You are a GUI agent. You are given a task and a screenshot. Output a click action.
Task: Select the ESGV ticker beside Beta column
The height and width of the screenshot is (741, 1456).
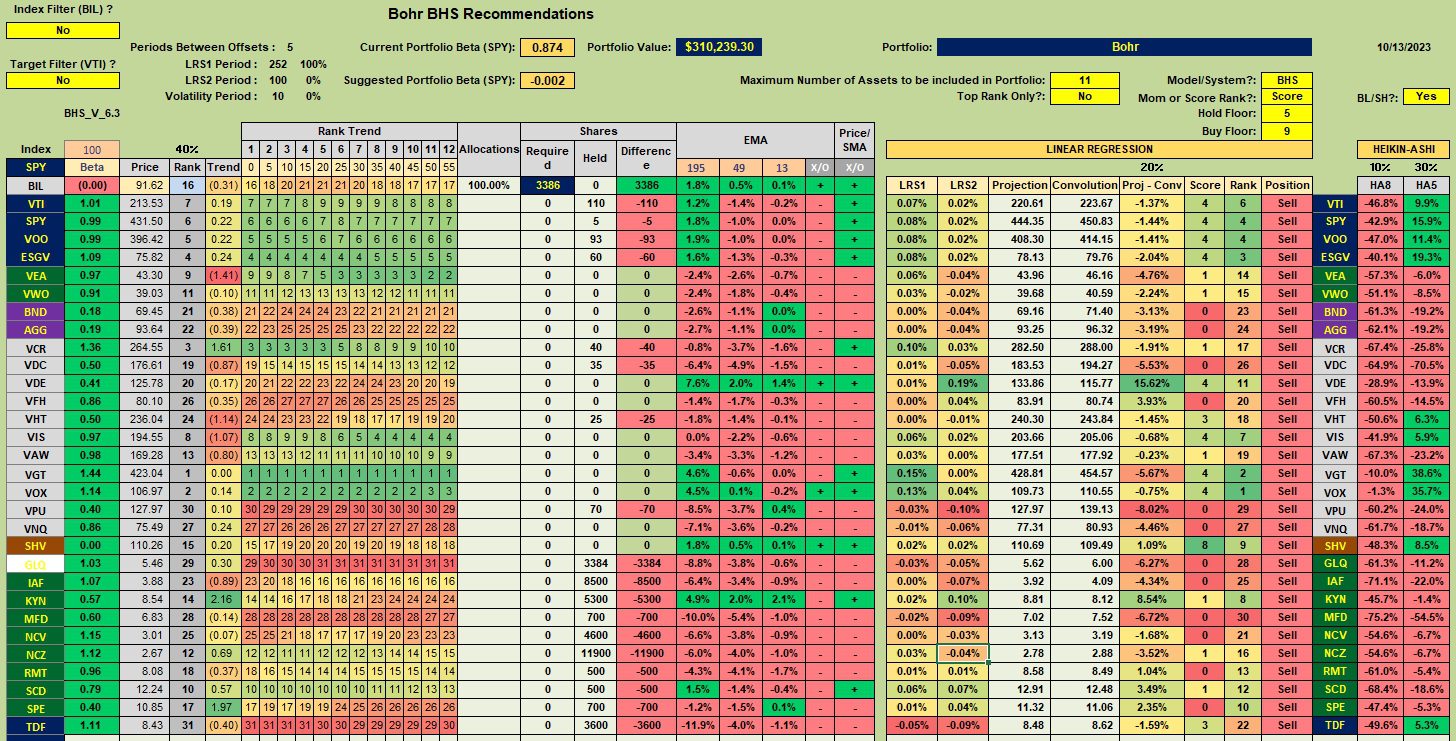(x=35, y=257)
